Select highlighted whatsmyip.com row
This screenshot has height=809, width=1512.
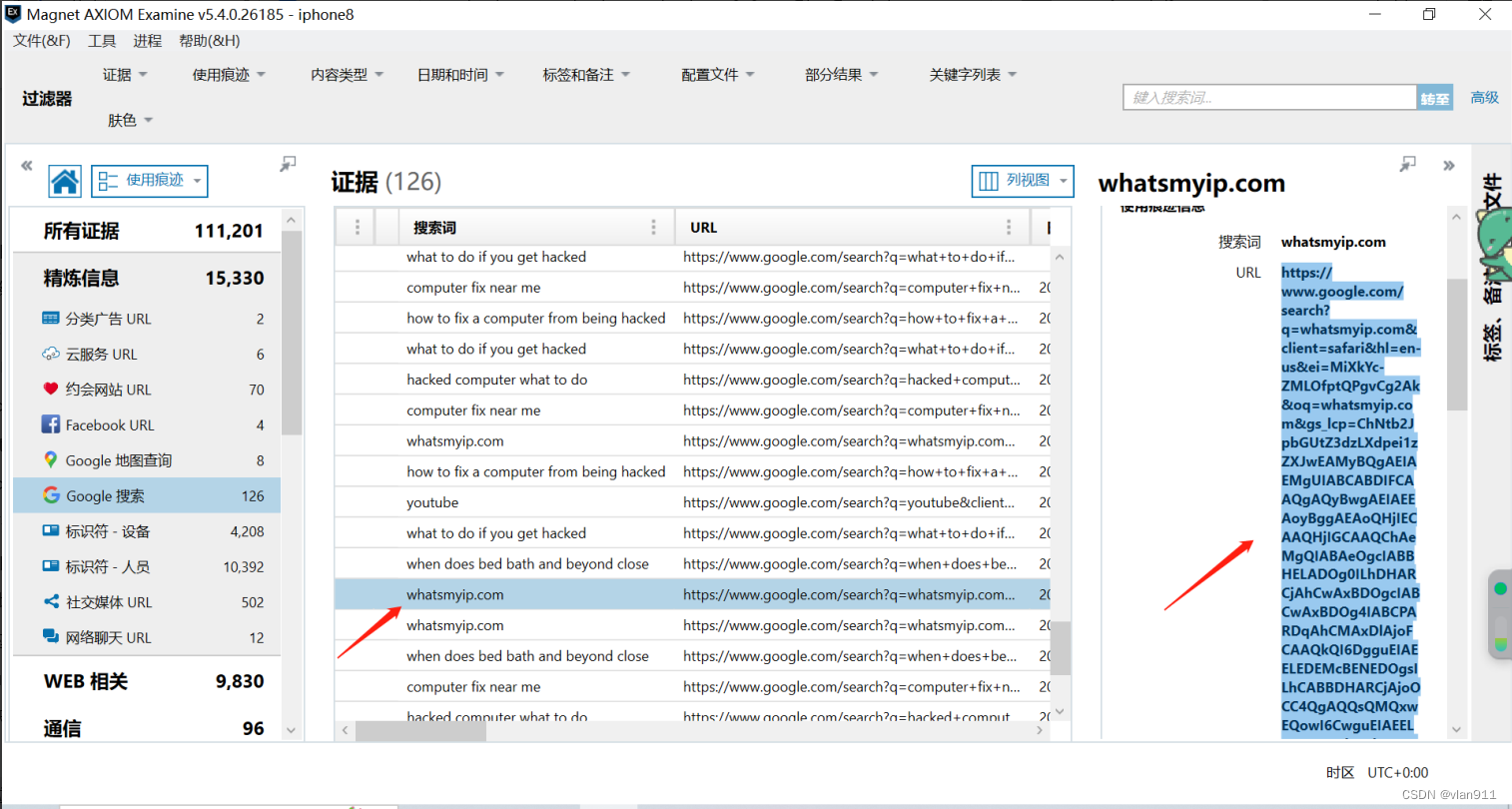(x=693, y=594)
